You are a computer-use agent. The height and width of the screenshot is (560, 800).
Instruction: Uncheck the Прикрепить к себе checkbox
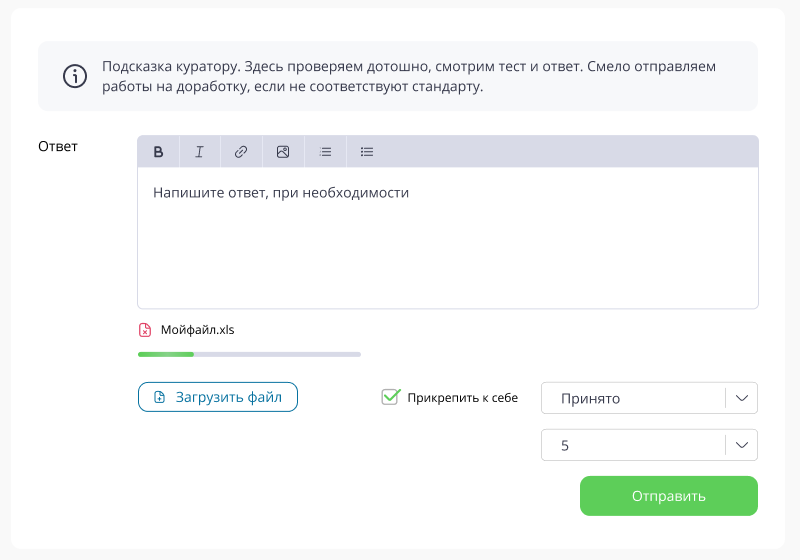click(x=390, y=397)
